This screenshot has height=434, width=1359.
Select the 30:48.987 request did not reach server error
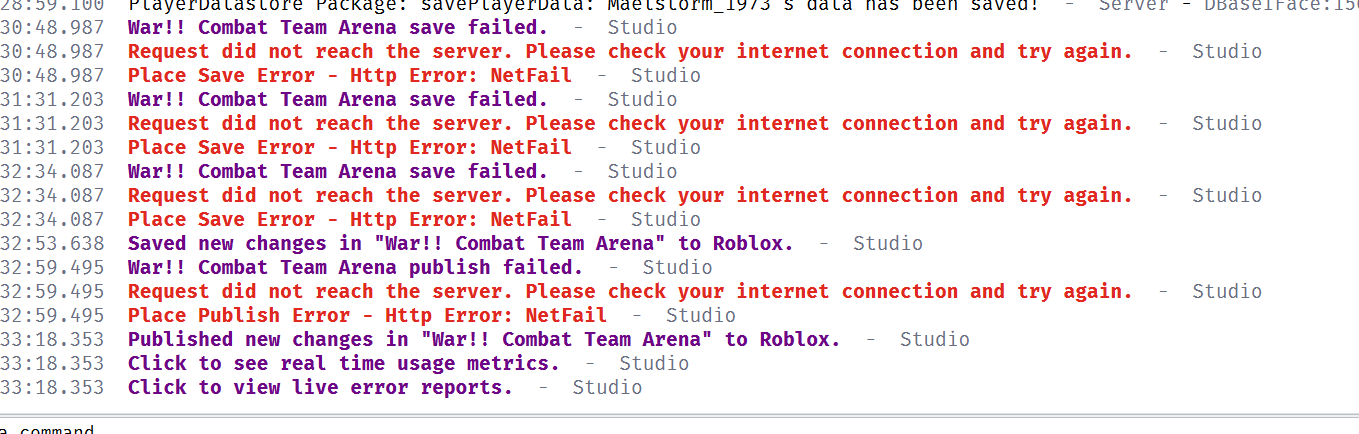point(630,51)
